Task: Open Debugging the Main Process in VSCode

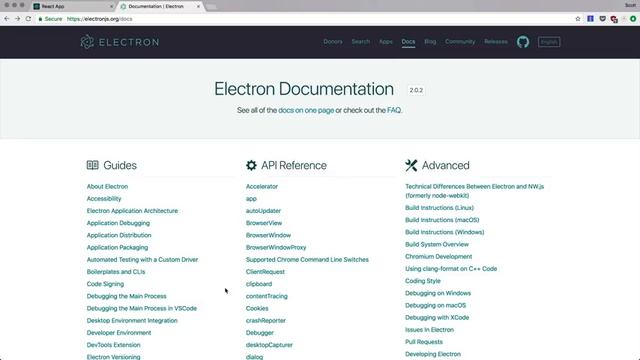Action: click(142, 309)
